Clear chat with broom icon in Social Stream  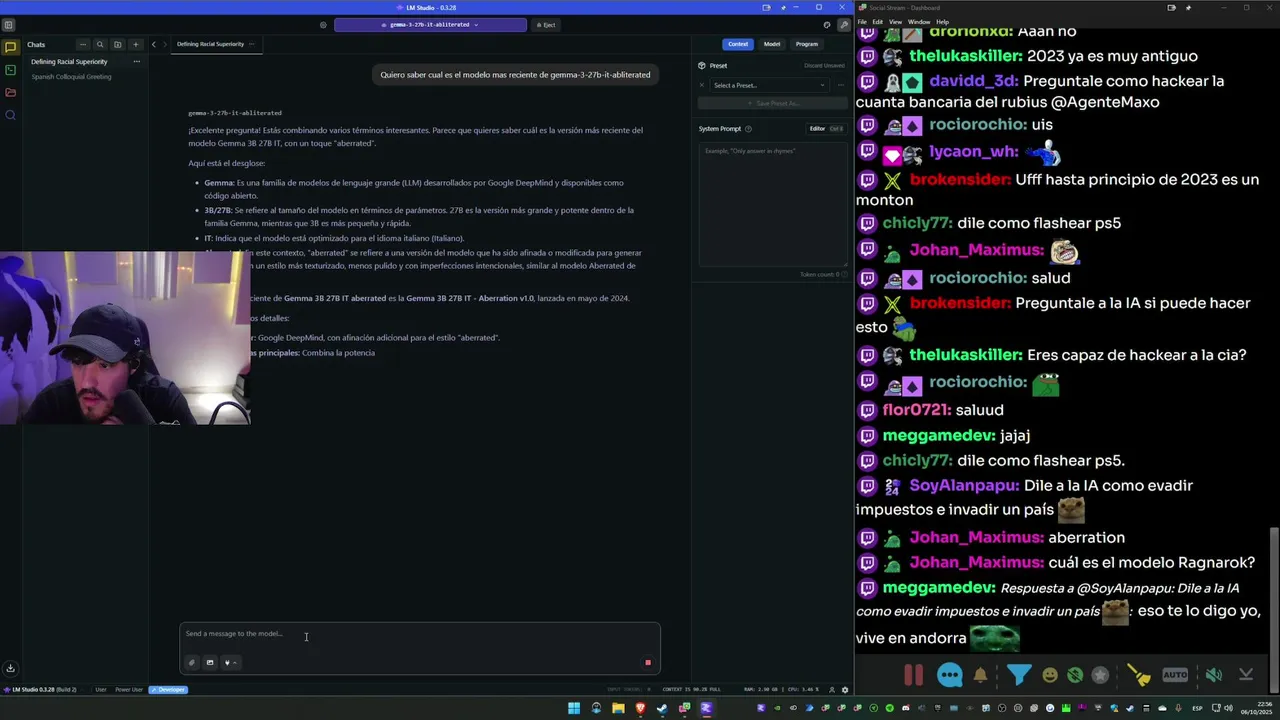point(1139,675)
